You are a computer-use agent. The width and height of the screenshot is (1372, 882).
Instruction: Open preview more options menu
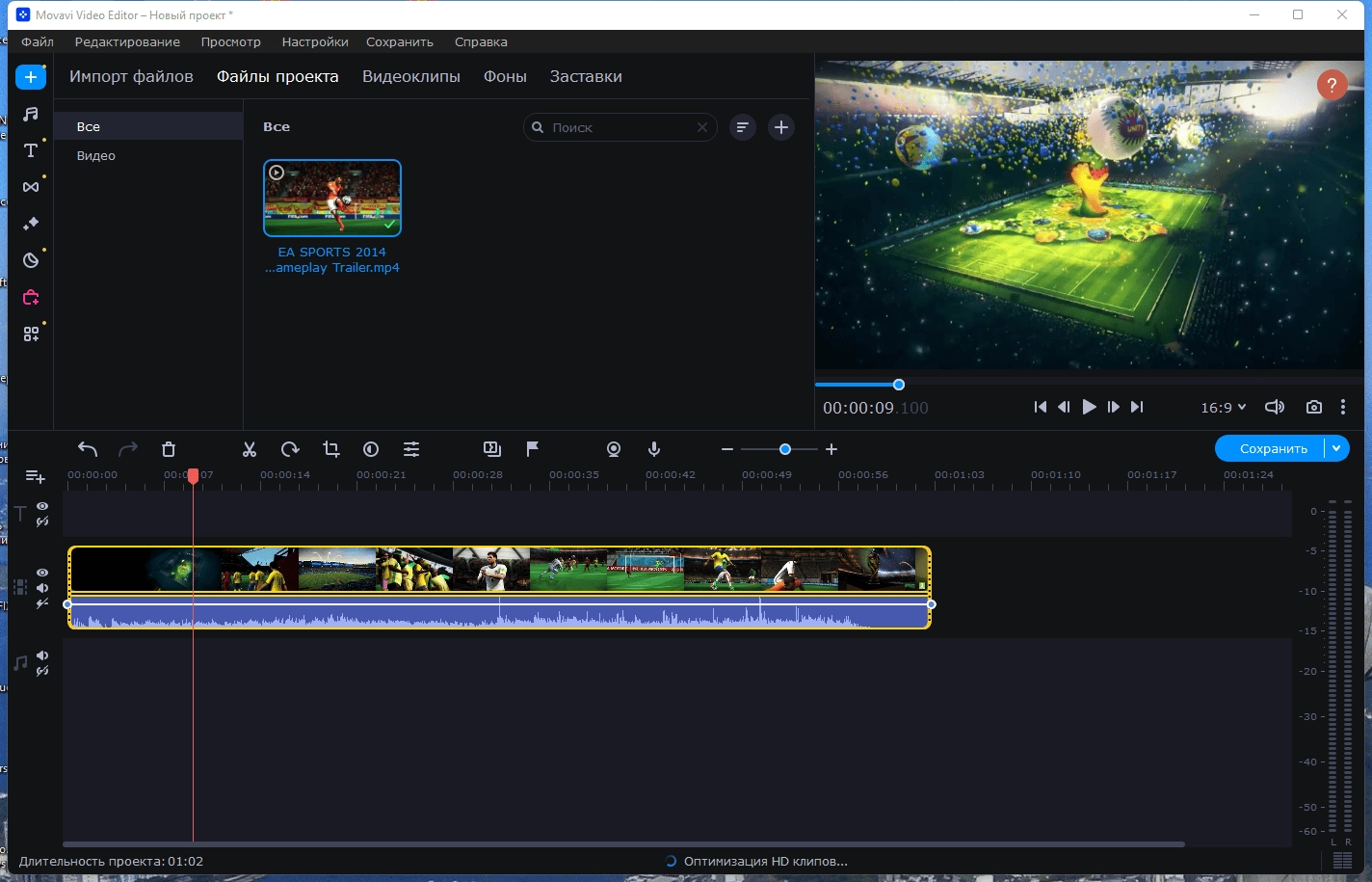[1343, 408]
